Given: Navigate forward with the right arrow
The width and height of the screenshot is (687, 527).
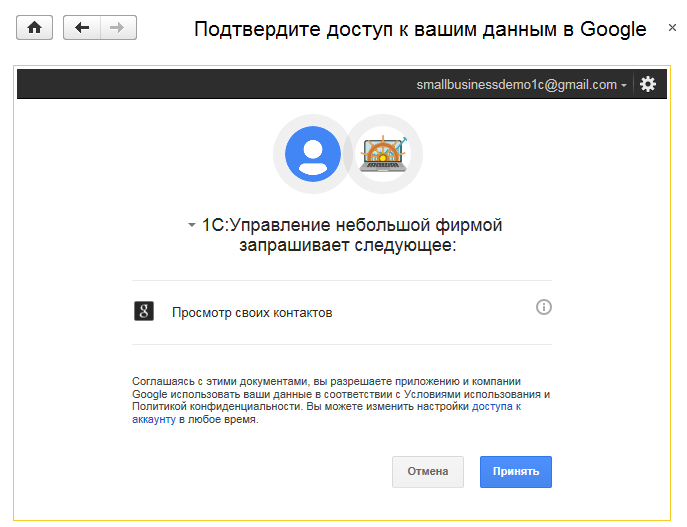Looking at the screenshot, I should tap(118, 28).
